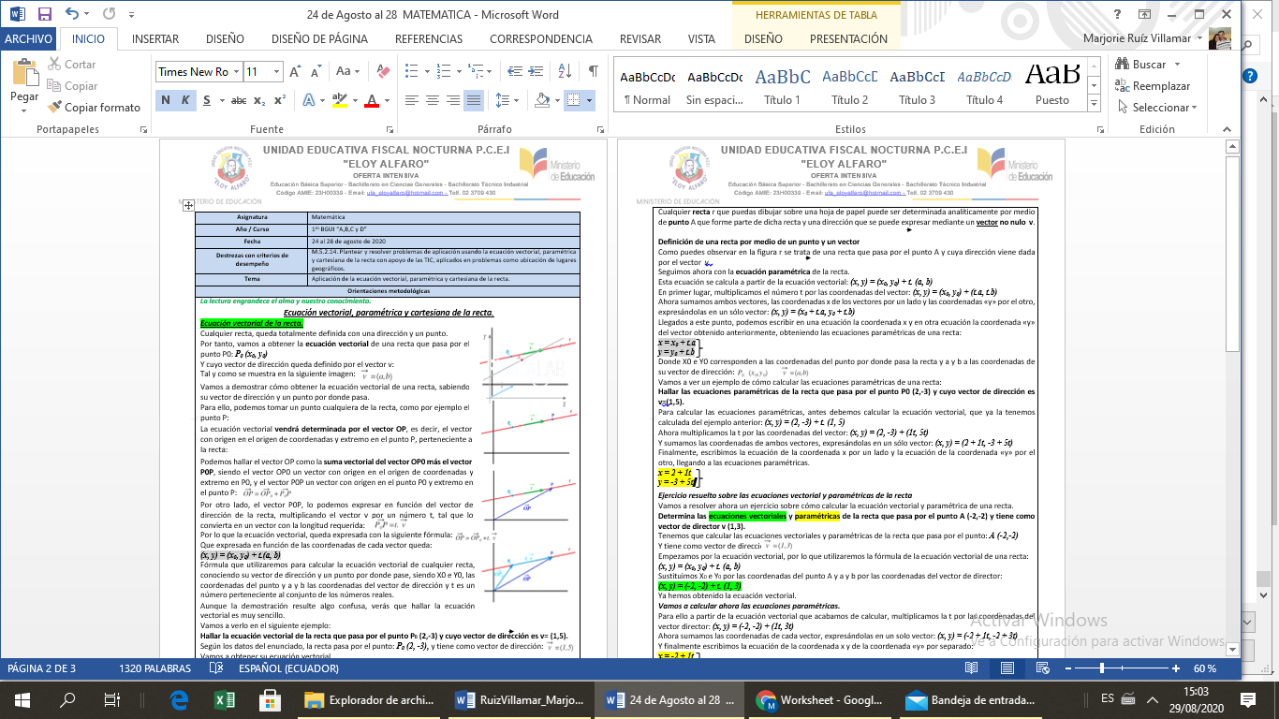
Task: Open the Windows notification center
Action: click(x=1248, y=700)
